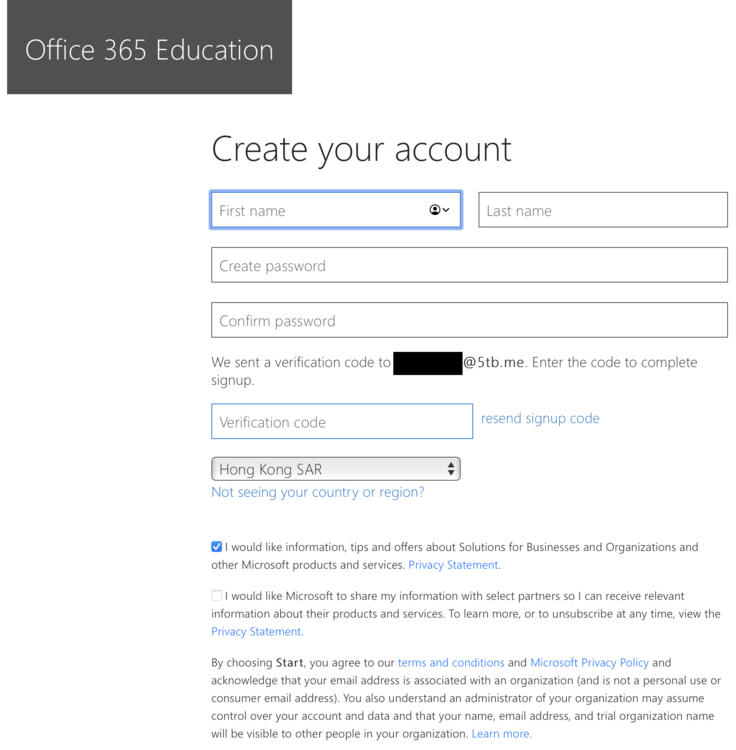This screenshot has width=736, height=750.
Task: Click the resend signup code link
Action: pyautogui.click(x=540, y=418)
